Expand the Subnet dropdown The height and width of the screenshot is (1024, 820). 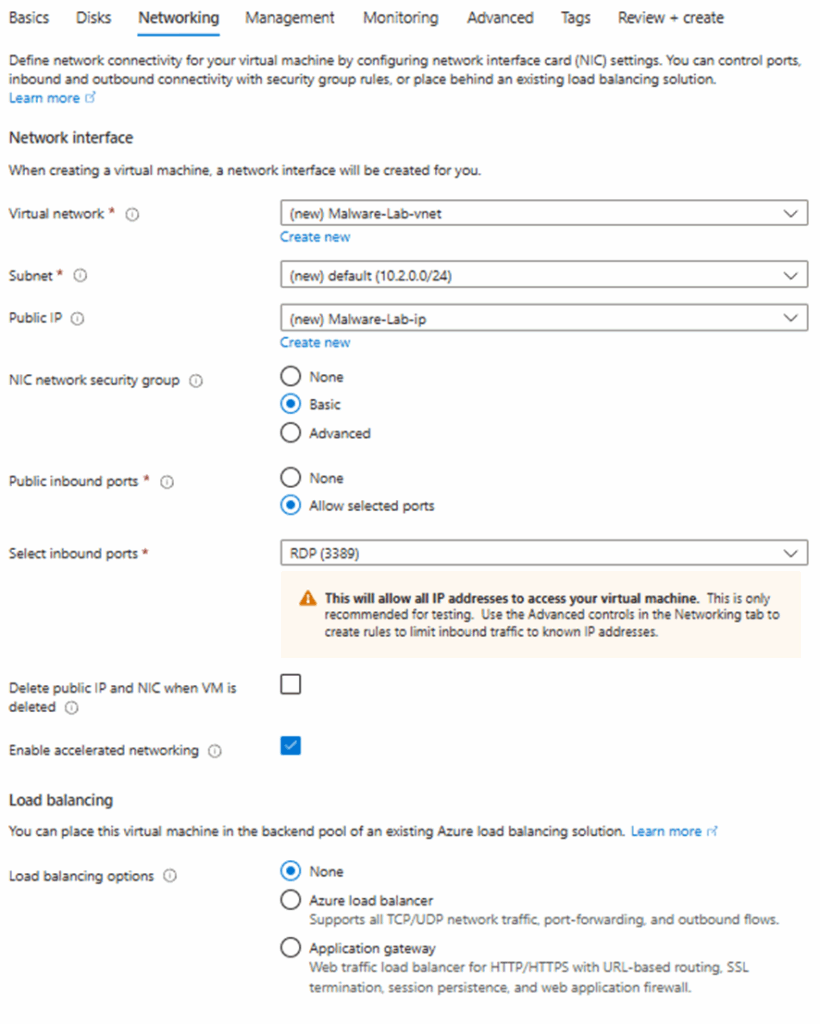(544, 275)
